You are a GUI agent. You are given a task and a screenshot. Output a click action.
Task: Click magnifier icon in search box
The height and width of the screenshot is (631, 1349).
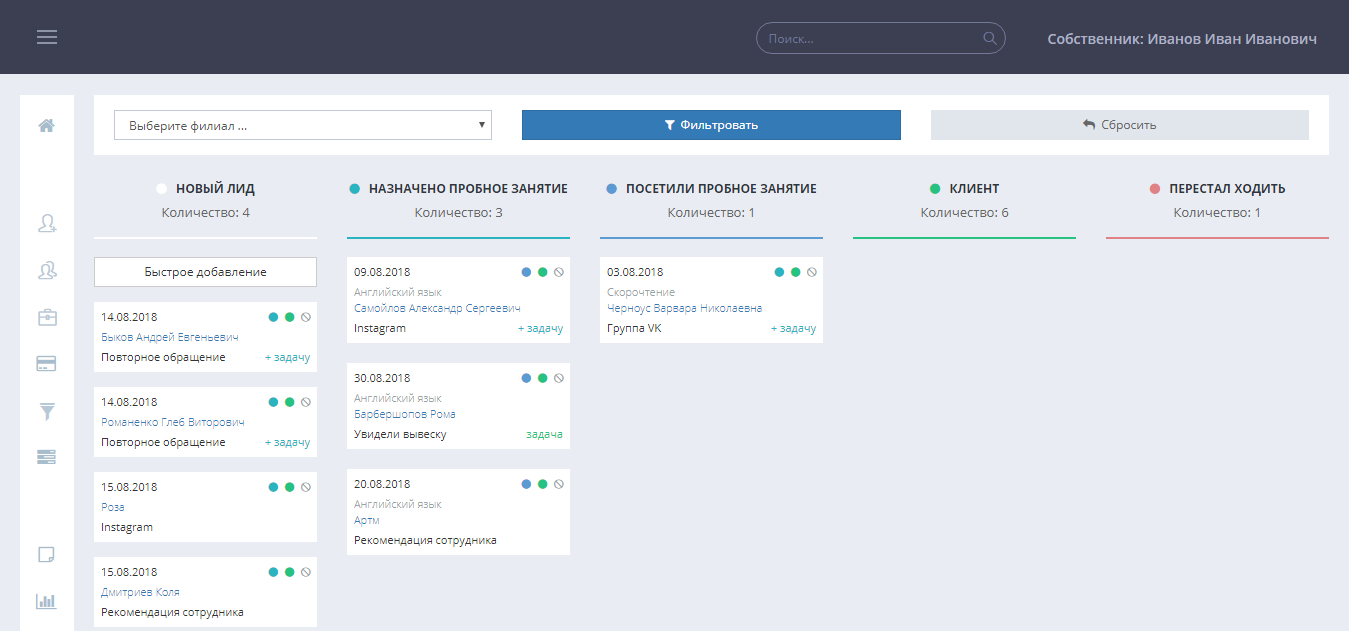tap(990, 38)
